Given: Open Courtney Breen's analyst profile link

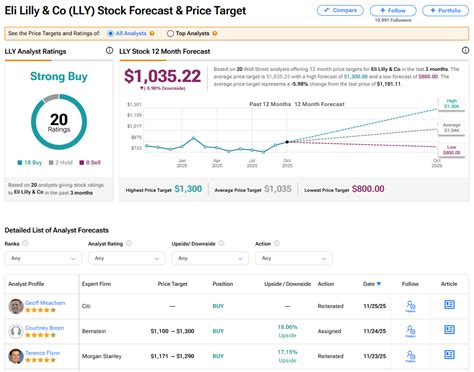Looking at the screenshot, I should (x=45, y=328).
